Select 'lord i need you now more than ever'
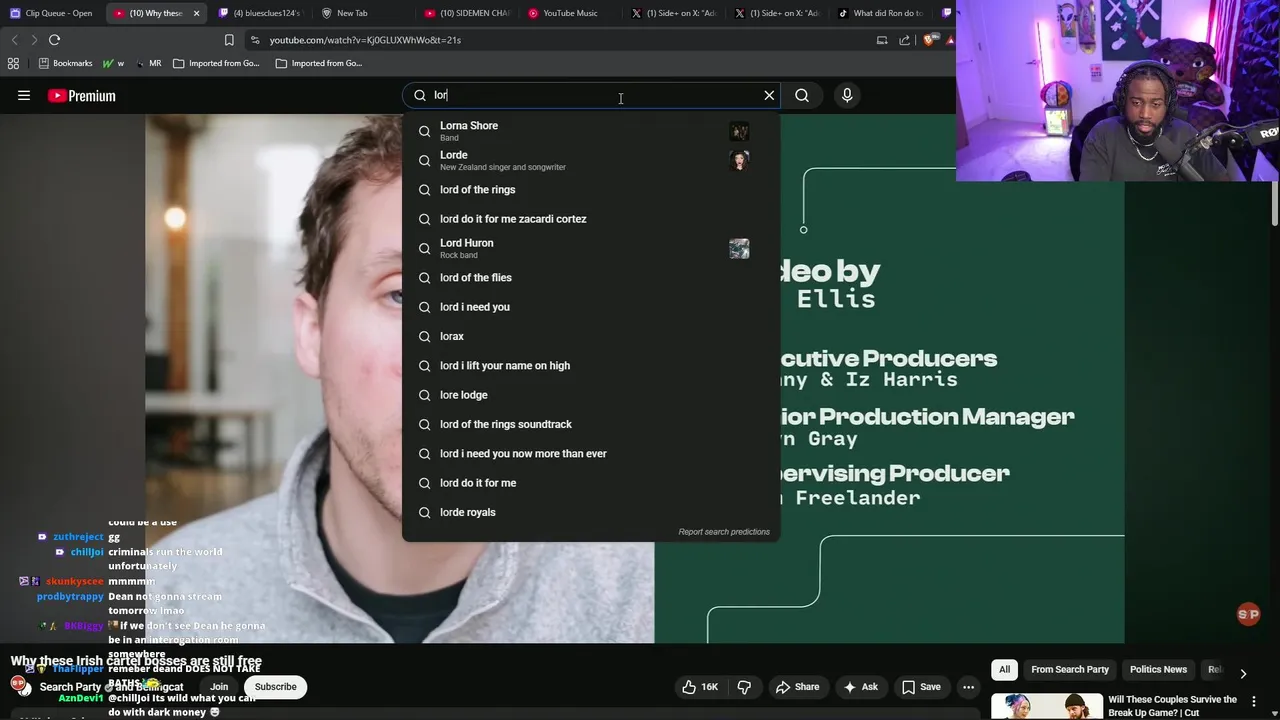This screenshot has width=1280, height=720. click(591, 454)
